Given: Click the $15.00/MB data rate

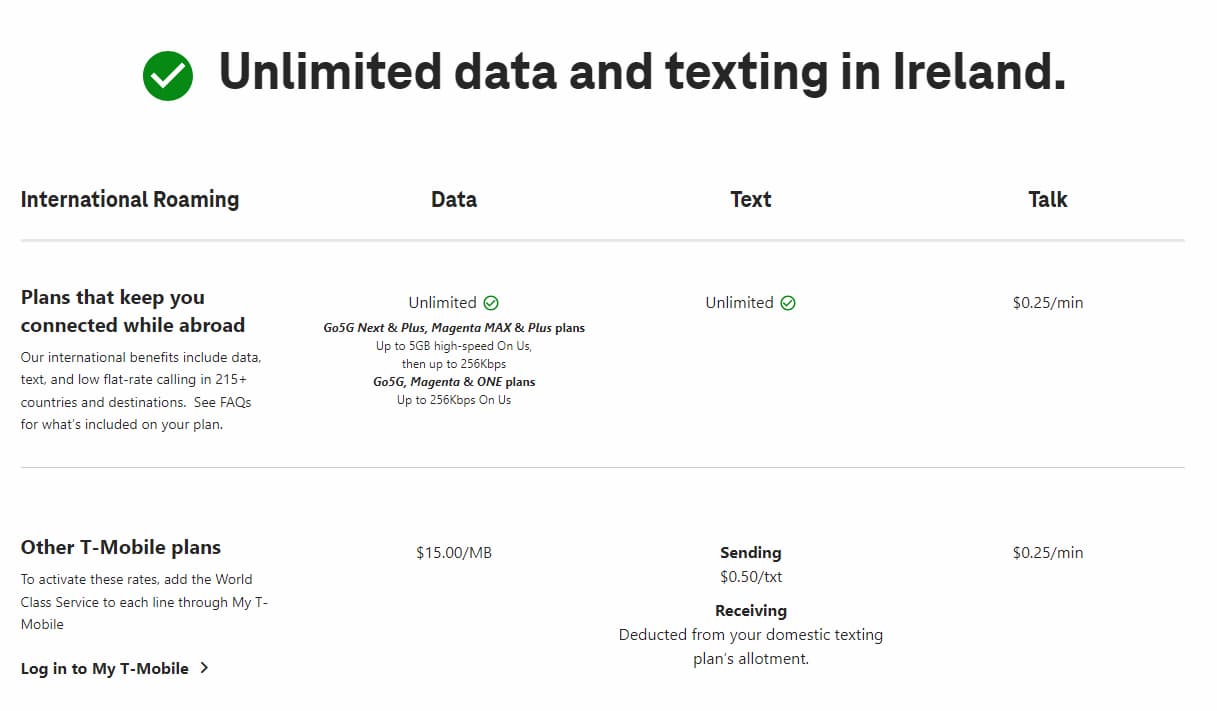Looking at the screenshot, I should pos(454,552).
